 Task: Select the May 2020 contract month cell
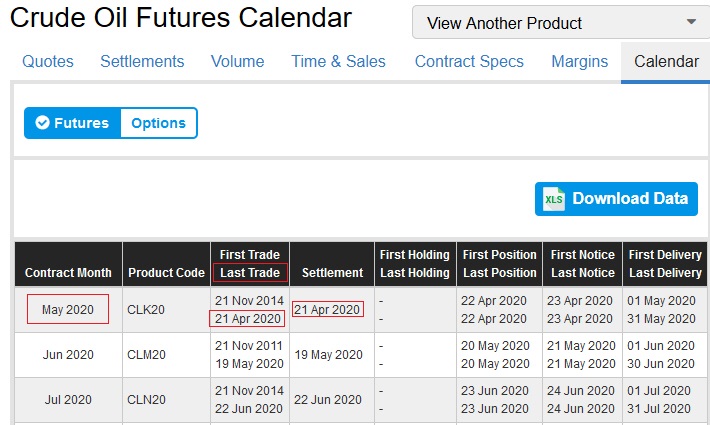68,310
